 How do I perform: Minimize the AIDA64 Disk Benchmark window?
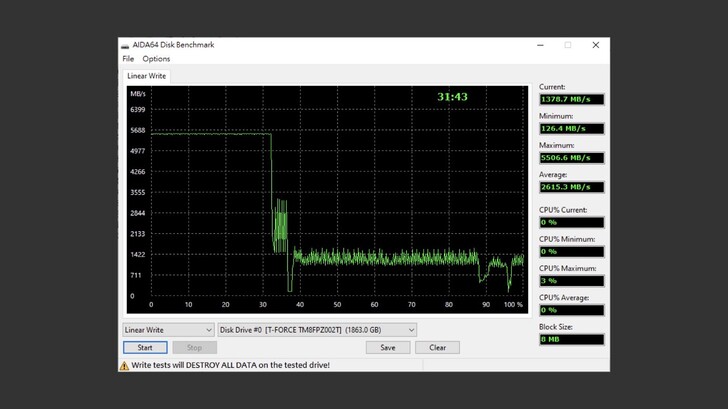click(540, 45)
